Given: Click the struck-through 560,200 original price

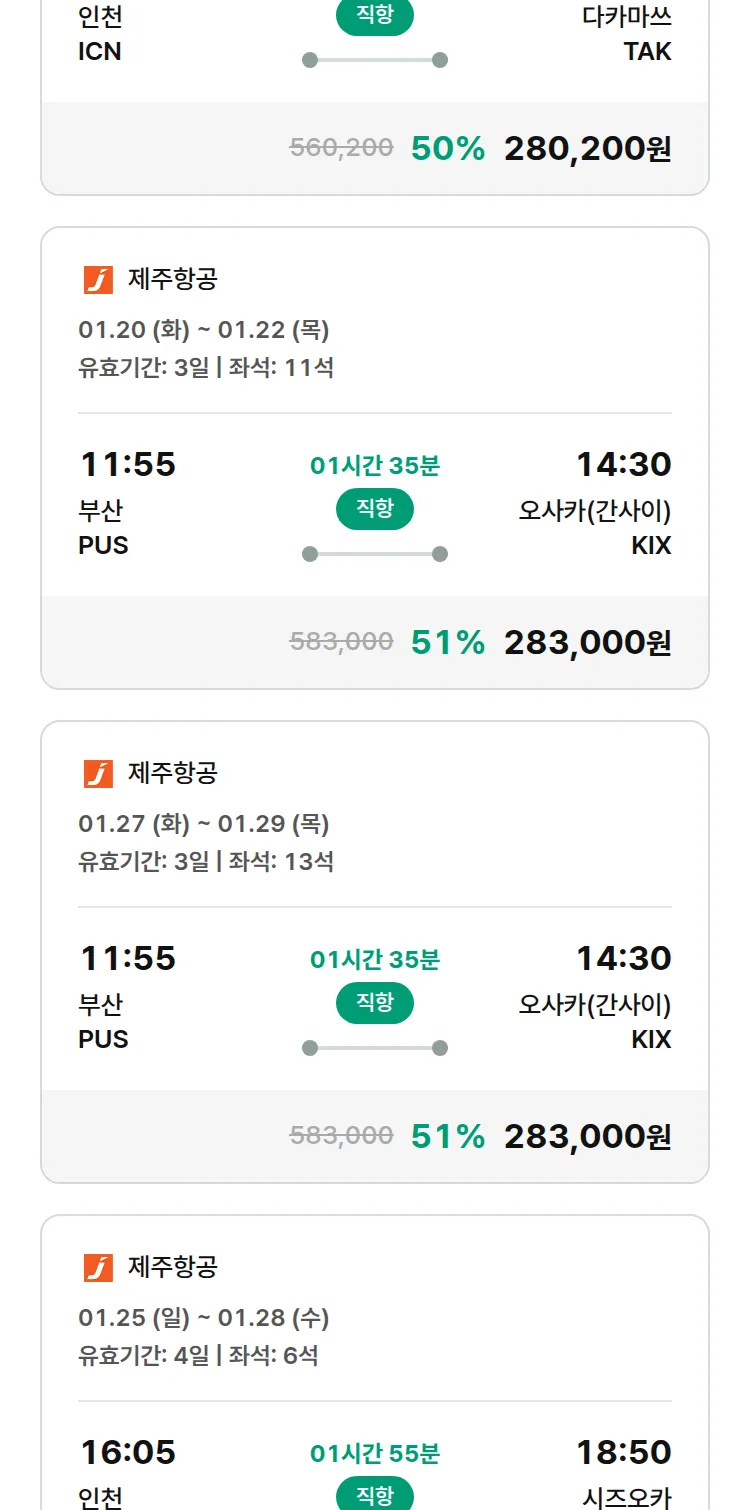Looking at the screenshot, I should pyautogui.click(x=341, y=148).
